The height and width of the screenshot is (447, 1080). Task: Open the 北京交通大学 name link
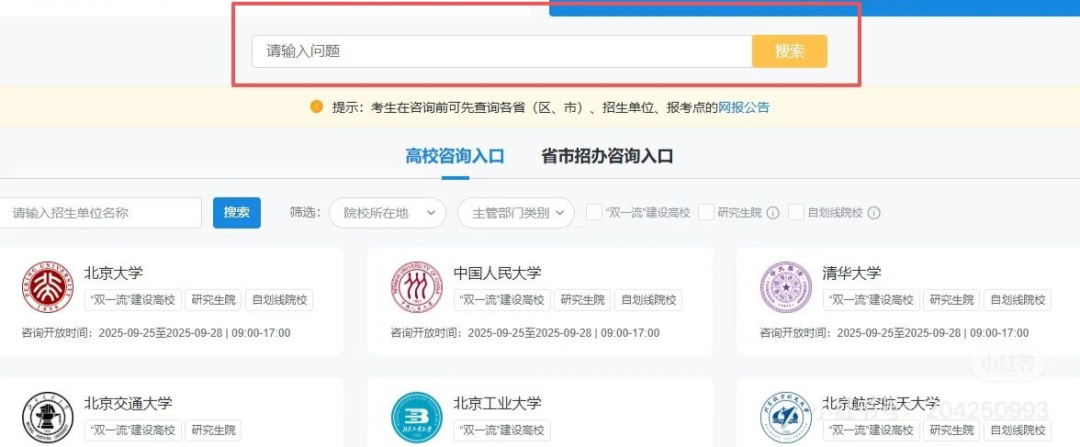point(128,404)
